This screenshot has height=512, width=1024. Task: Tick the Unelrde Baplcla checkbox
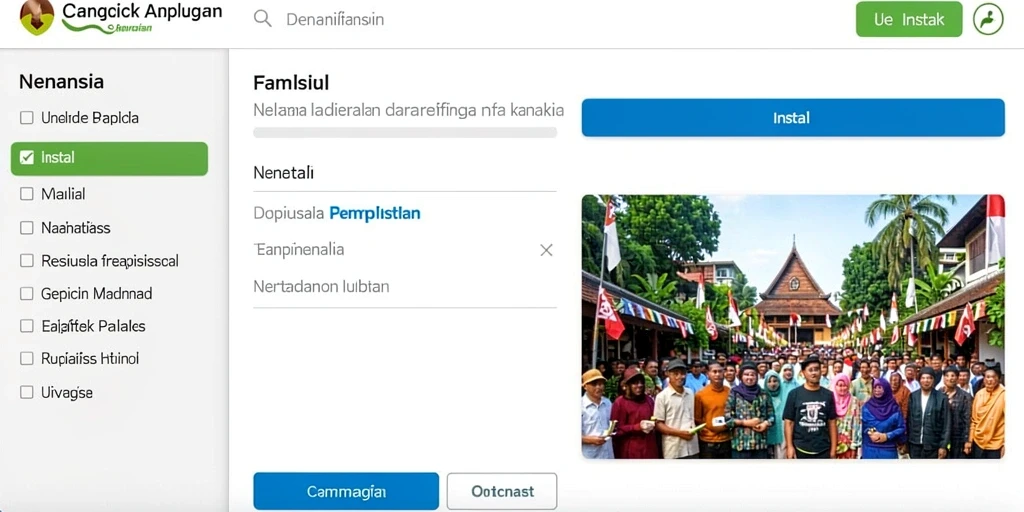click(x=27, y=118)
